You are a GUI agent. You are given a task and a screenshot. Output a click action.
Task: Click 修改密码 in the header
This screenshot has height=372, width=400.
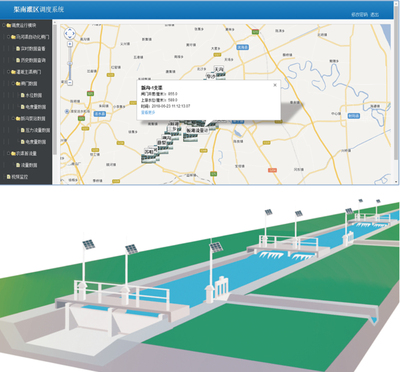tap(359, 14)
